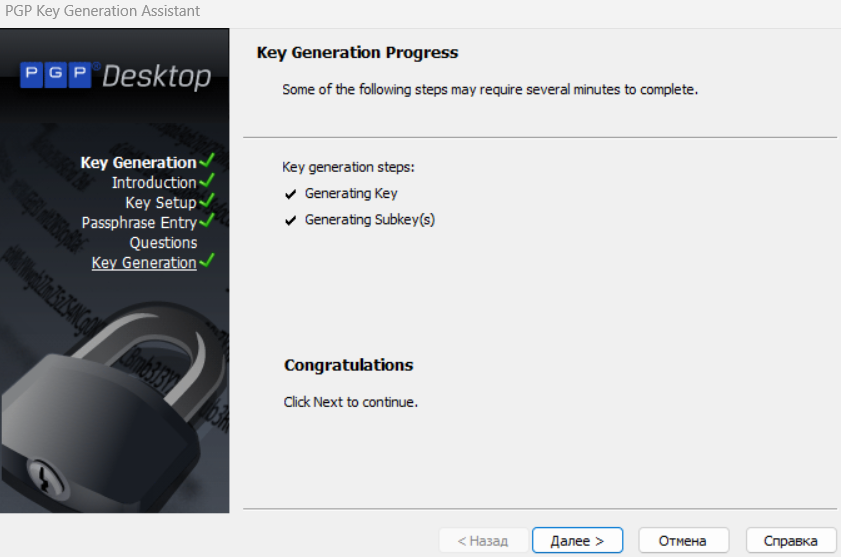The image size is (841, 557).
Task: Select the Passphrase Entry step in sidebar
Action: (139, 223)
